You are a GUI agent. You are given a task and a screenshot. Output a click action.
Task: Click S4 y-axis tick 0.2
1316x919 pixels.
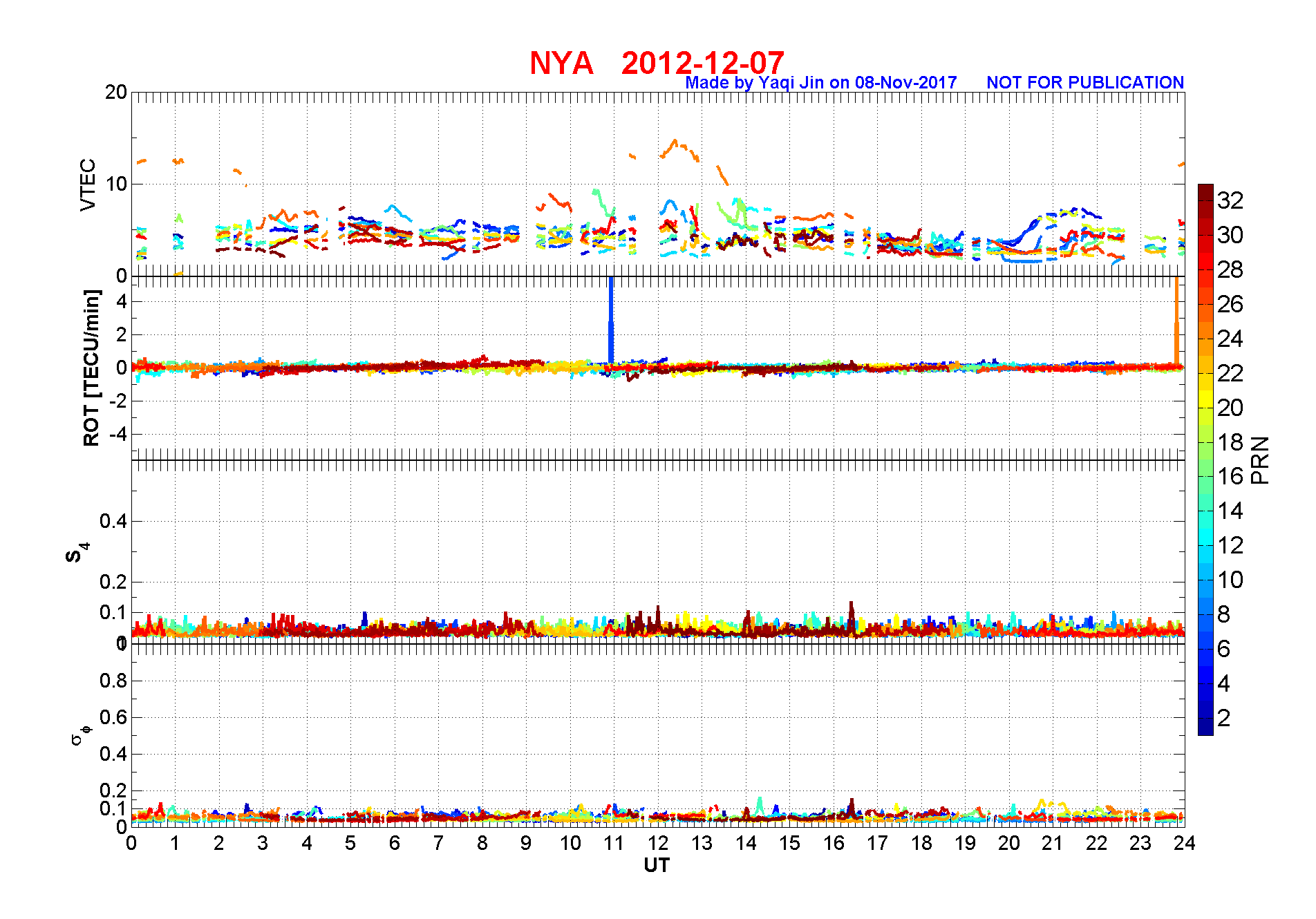pyautogui.click(x=113, y=582)
